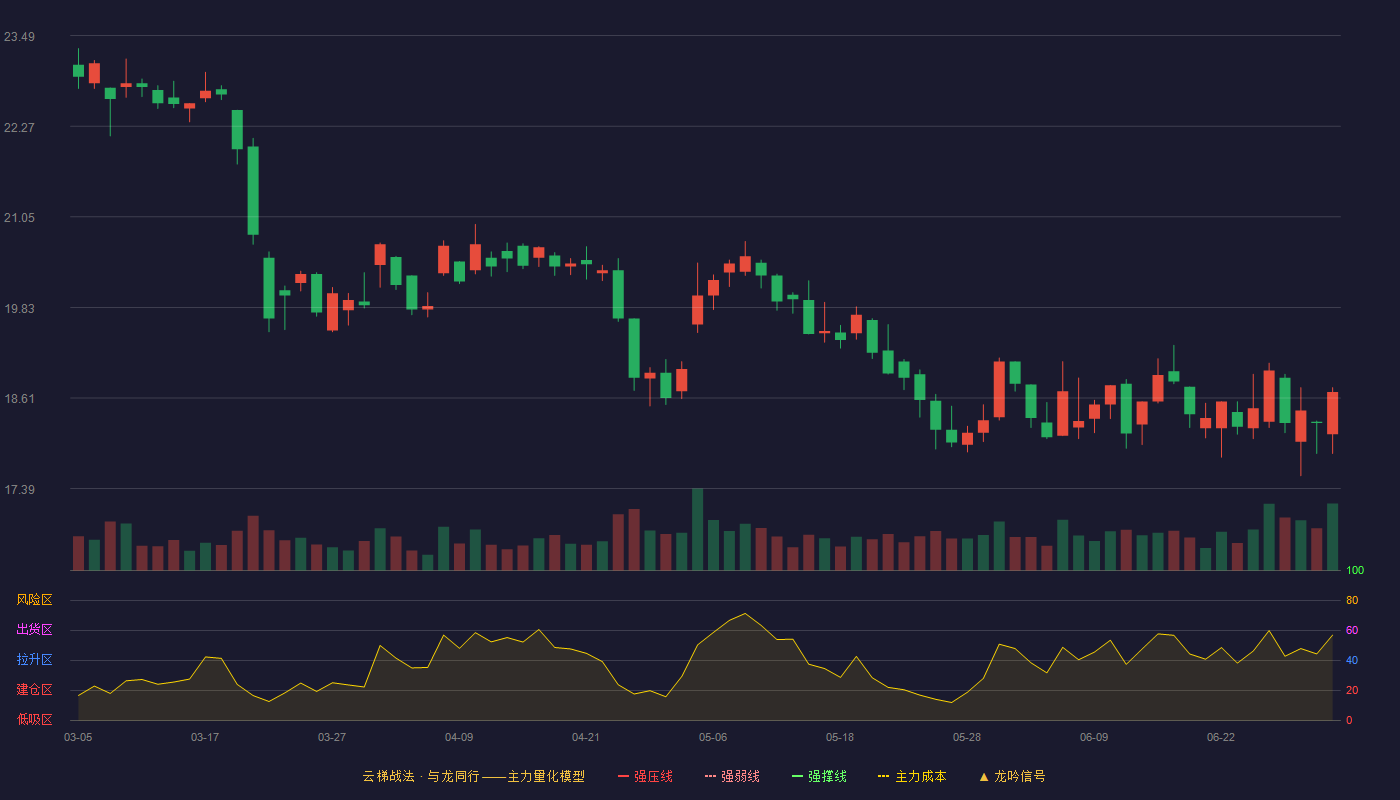
Task: Click the red 20 indicator scale value
Action: click(x=1352, y=690)
